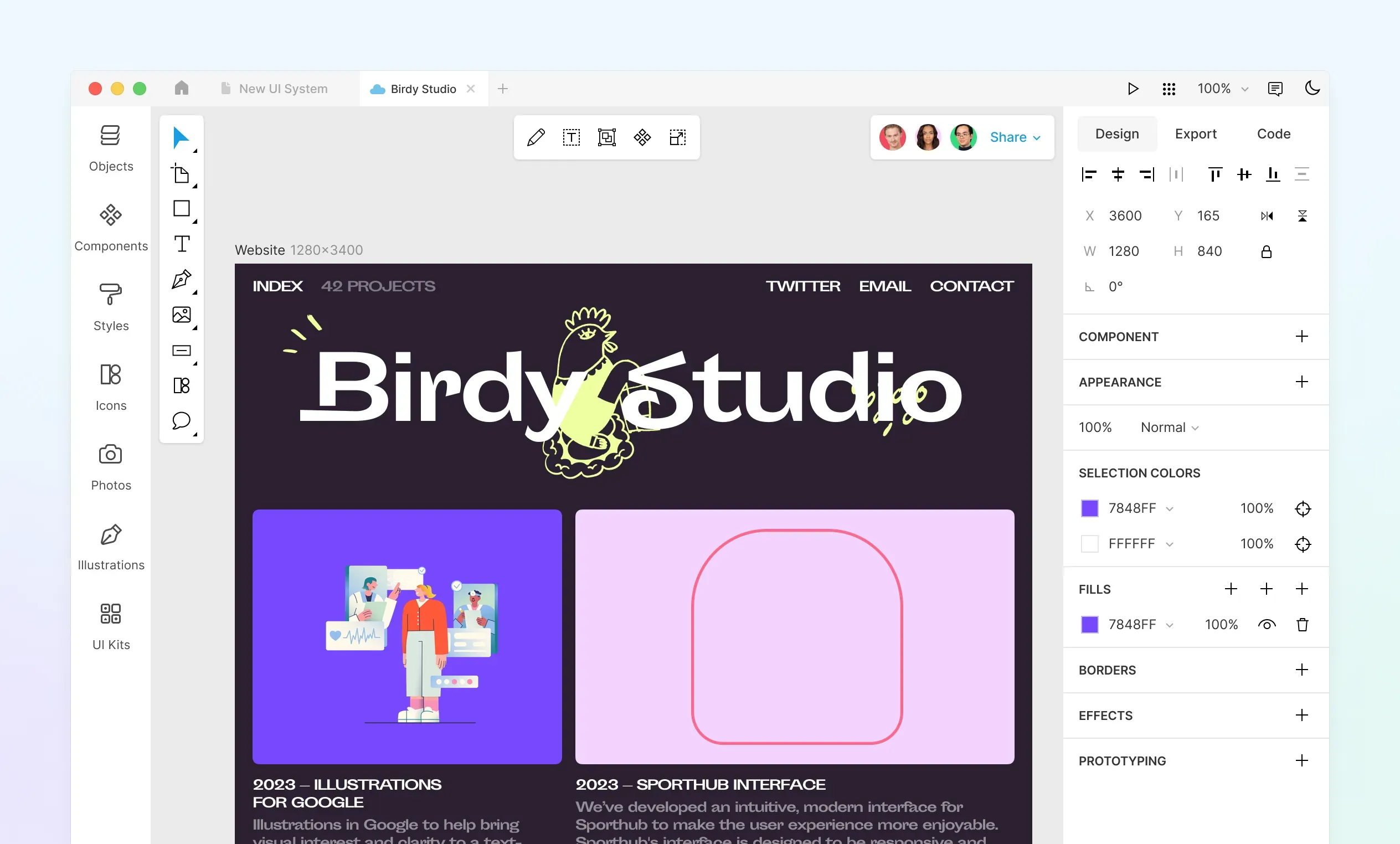
Task: Click the FFFFFF swatch in Selection Colors
Action: [1089, 544]
